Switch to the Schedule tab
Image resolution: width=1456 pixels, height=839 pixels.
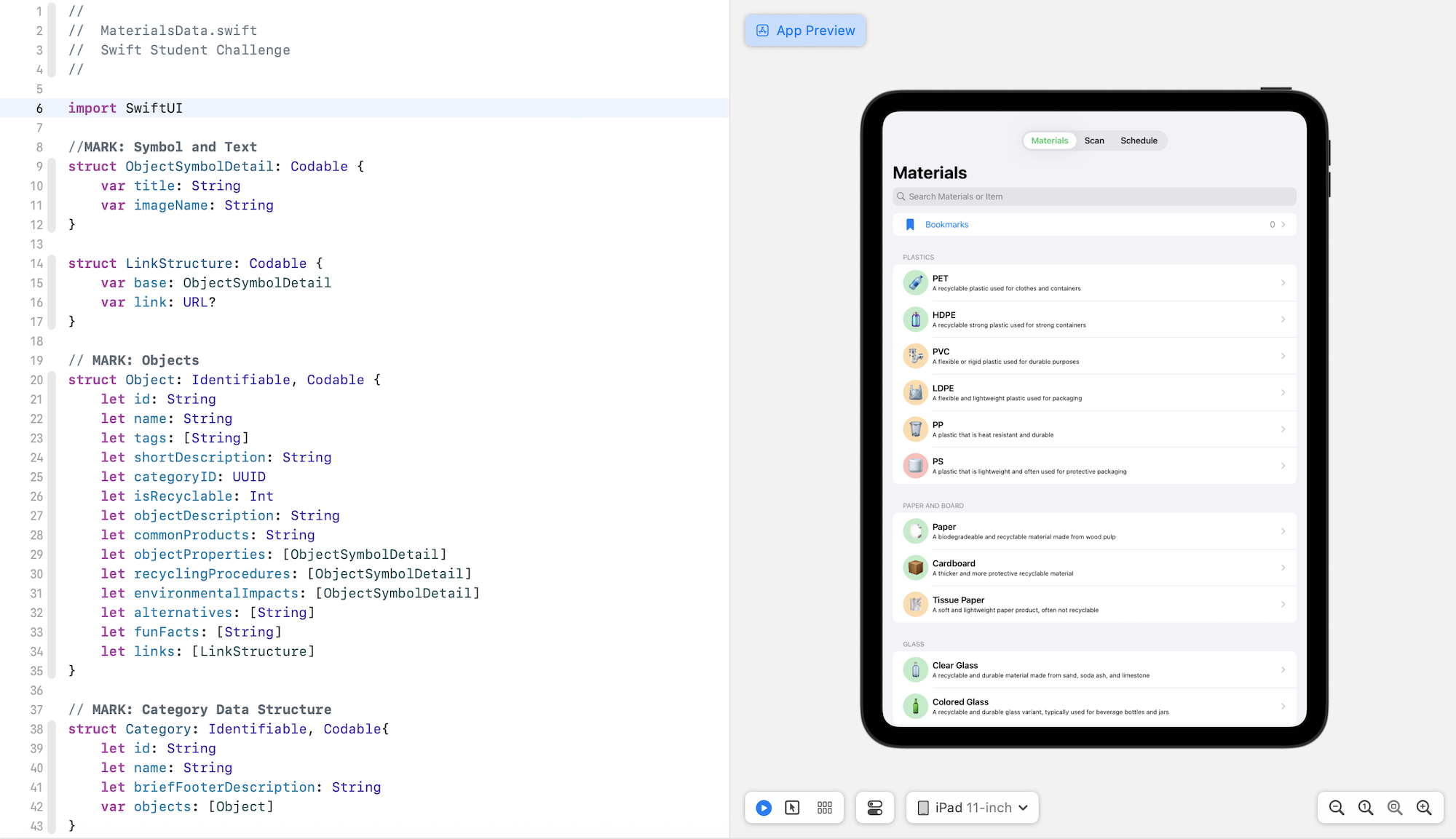[1139, 140]
